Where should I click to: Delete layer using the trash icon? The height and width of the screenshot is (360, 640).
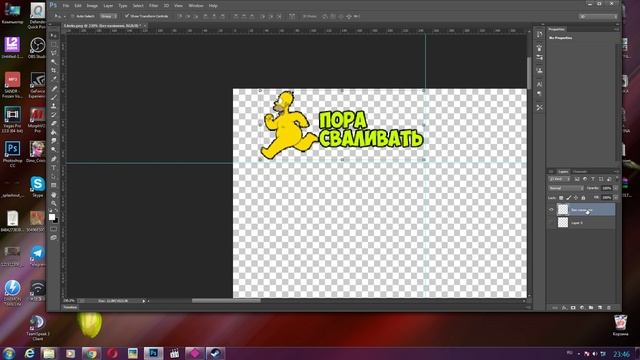point(609,308)
